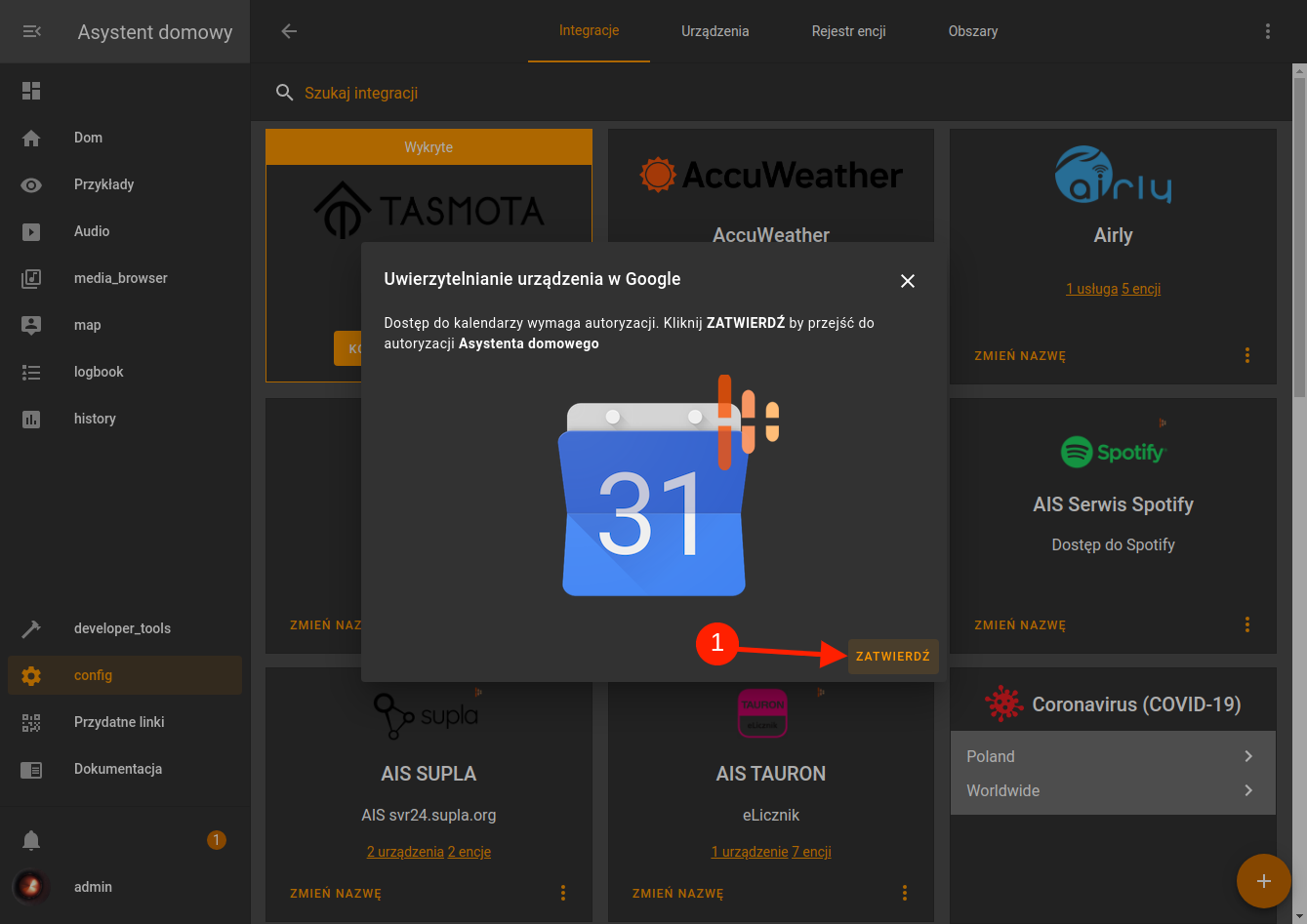This screenshot has width=1307, height=924.
Task: Switch to the Urządzenia tab
Action: (x=715, y=31)
